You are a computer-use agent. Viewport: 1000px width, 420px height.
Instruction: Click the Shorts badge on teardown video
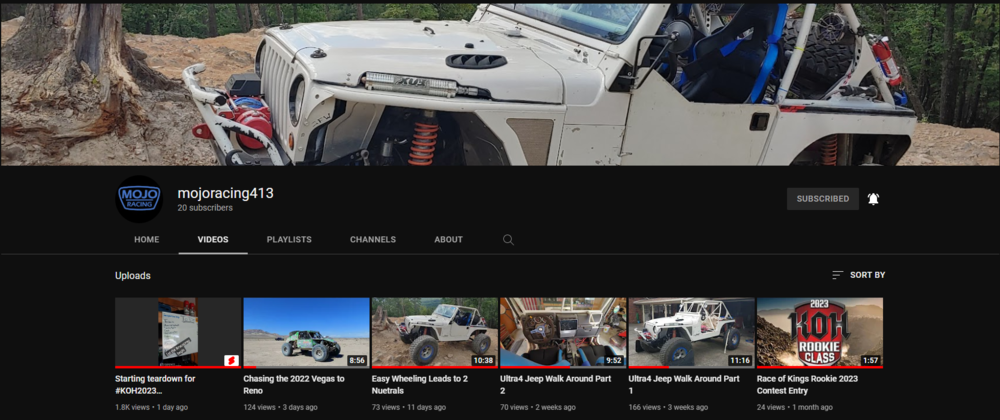(x=231, y=361)
